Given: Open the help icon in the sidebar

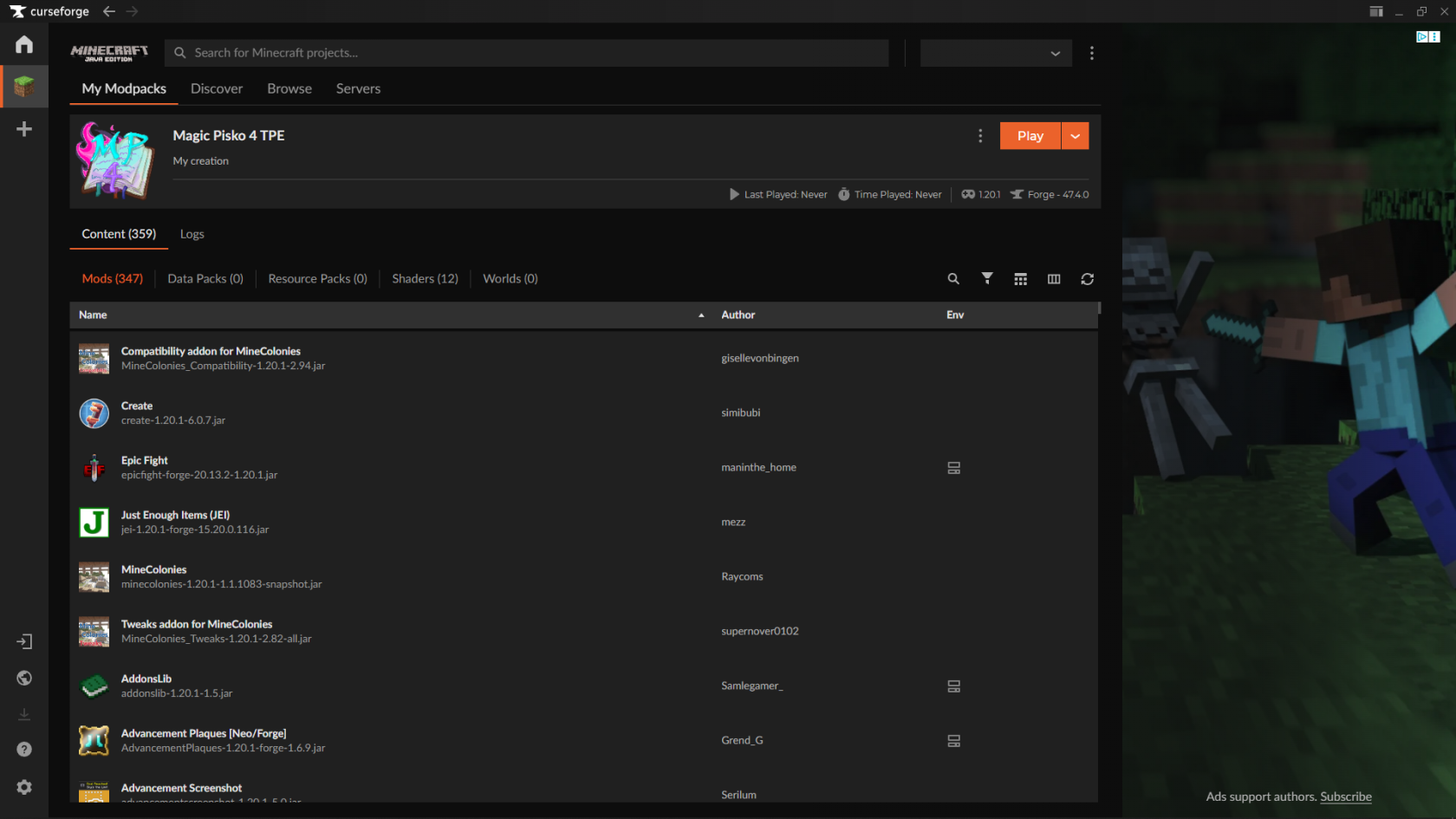Looking at the screenshot, I should click(x=23, y=749).
